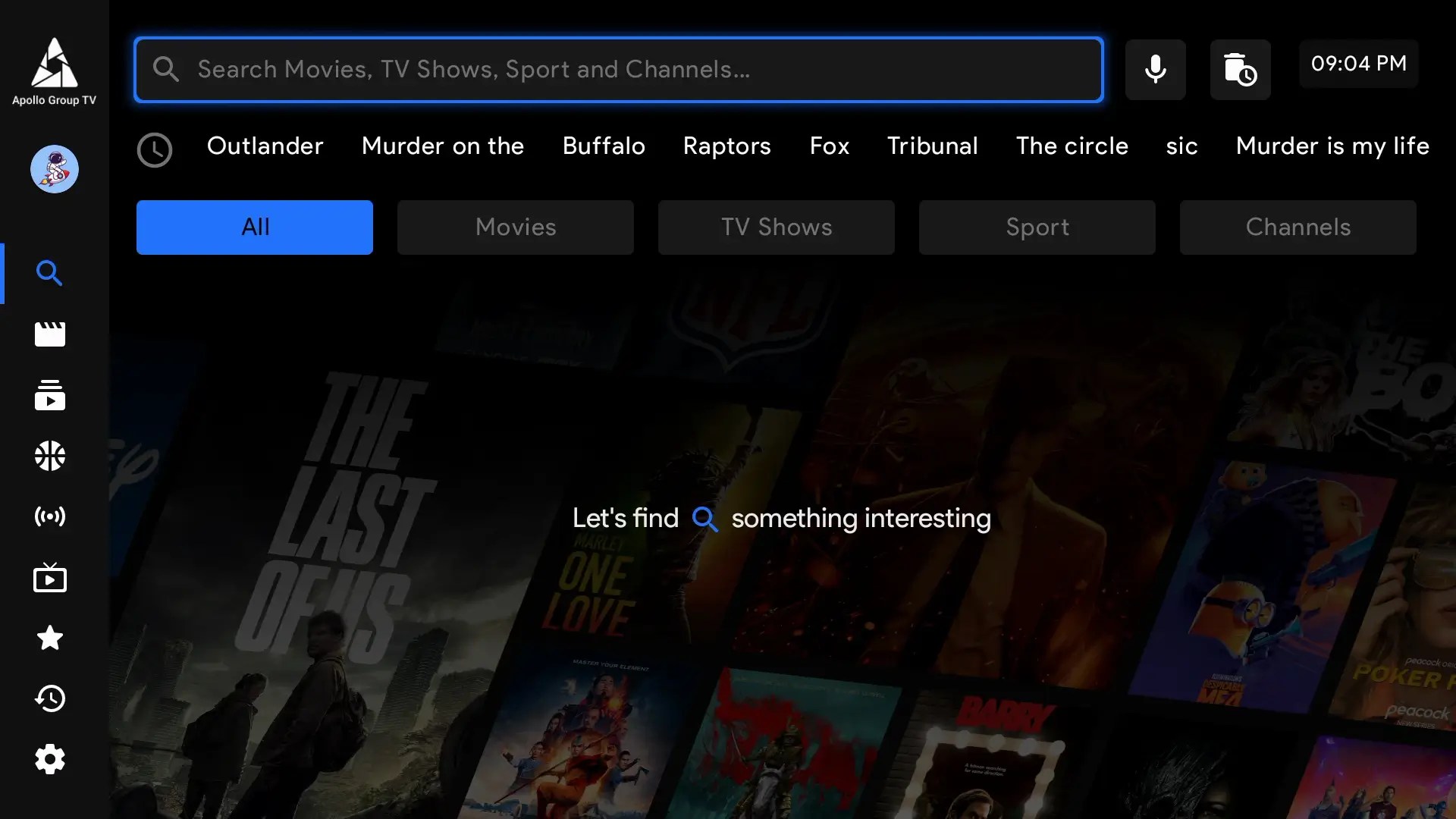Viewport: 1456px width, 819px height.
Task: Open watch History icon in sidebar
Action: click(x=50, y=698)
